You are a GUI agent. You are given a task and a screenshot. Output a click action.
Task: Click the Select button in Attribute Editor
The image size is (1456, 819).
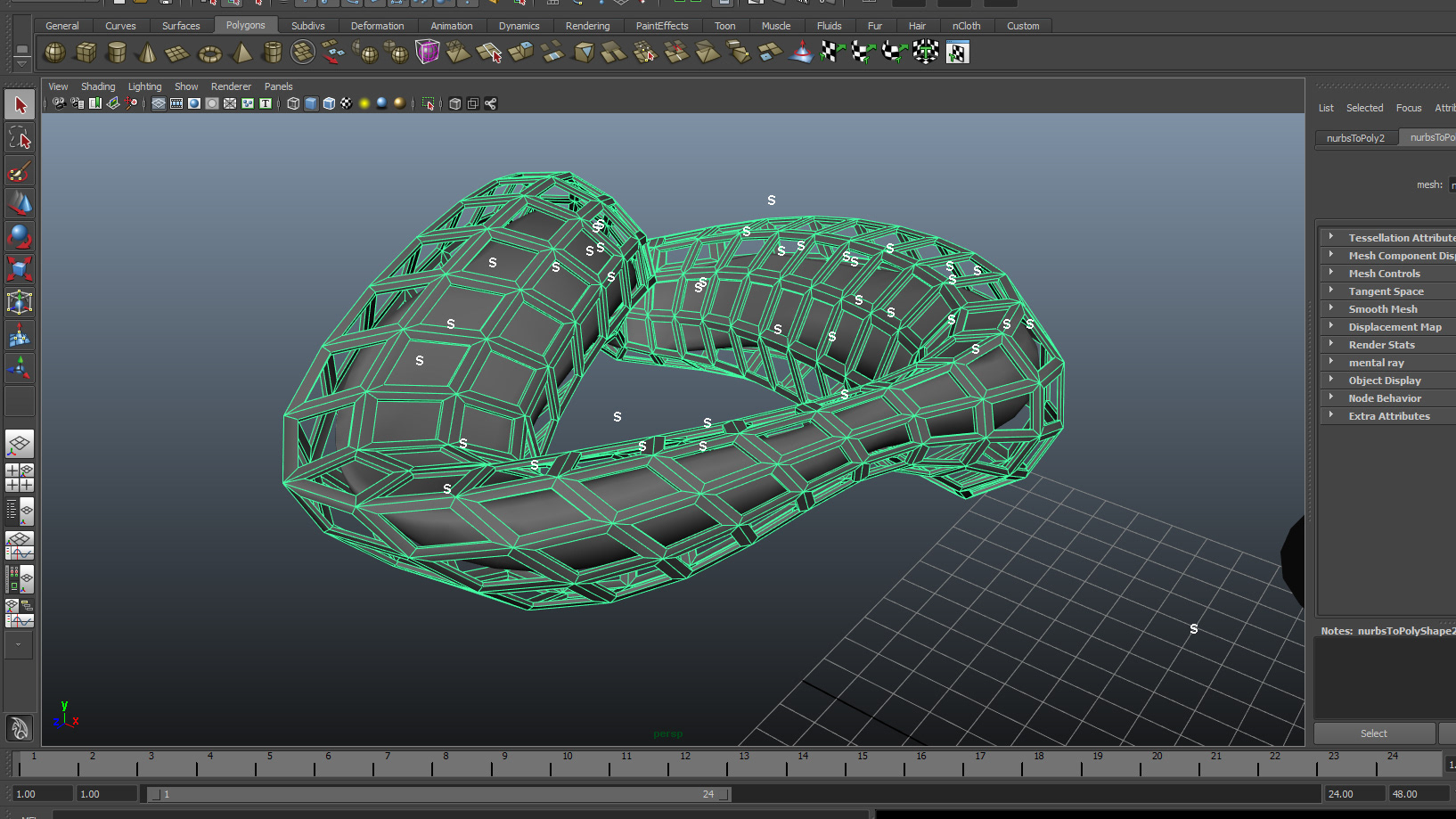pos(1374,733)
